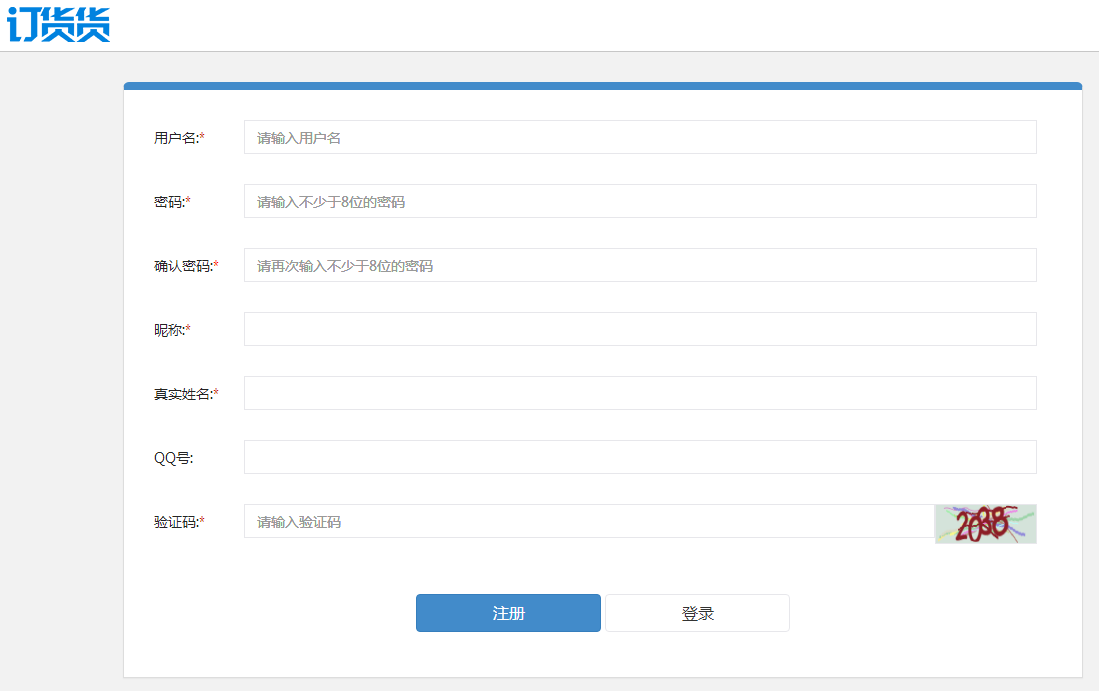Viewport: 1099px width, 691px height.
Task: Click the QQ号 label text
Action: click(172, 458)
